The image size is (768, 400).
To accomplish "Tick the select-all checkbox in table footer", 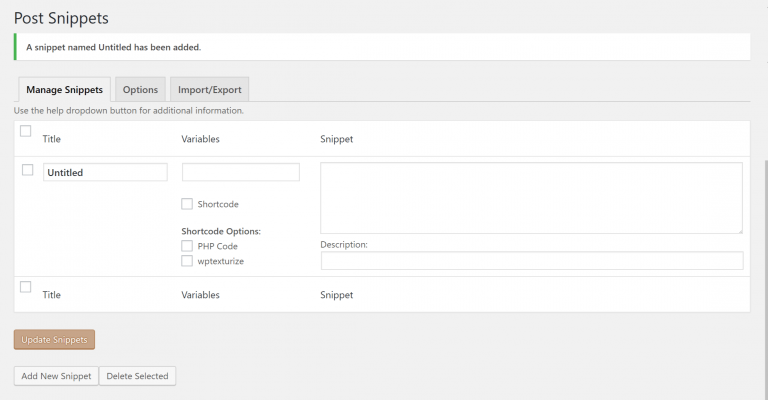I will (26, 287).
